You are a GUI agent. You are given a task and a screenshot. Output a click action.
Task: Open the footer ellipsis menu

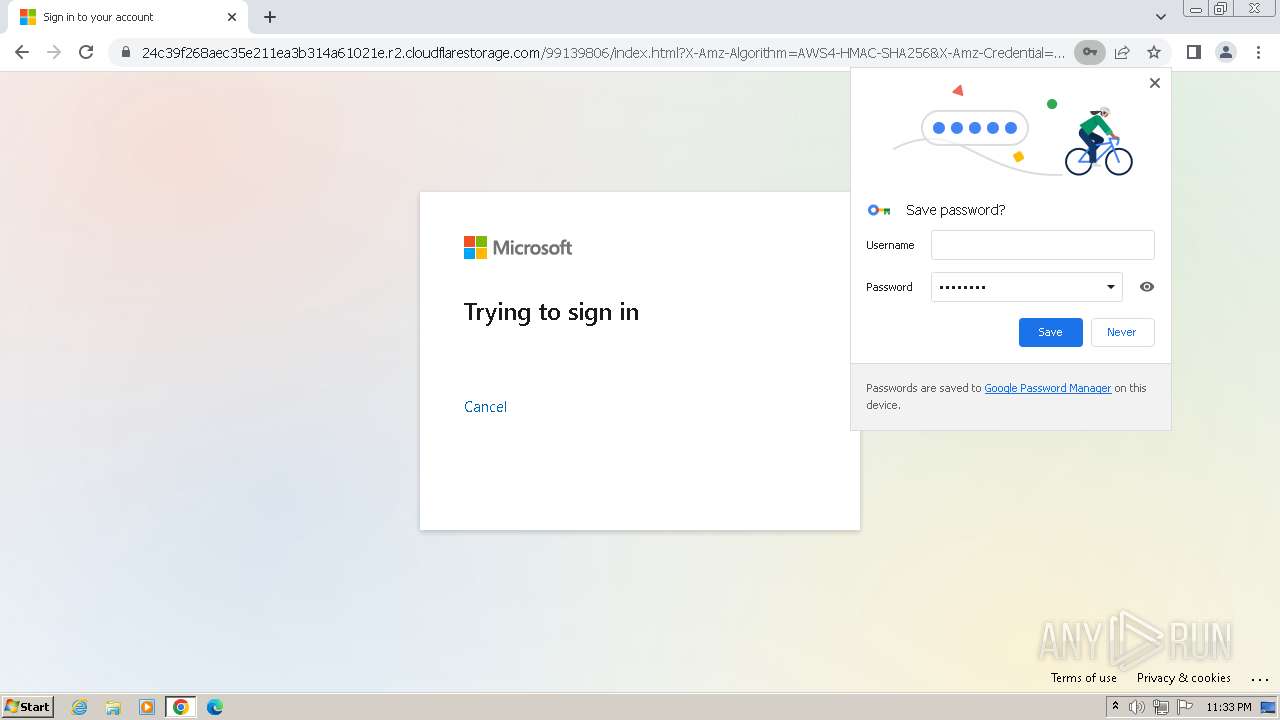click(x=1259, y=679)
